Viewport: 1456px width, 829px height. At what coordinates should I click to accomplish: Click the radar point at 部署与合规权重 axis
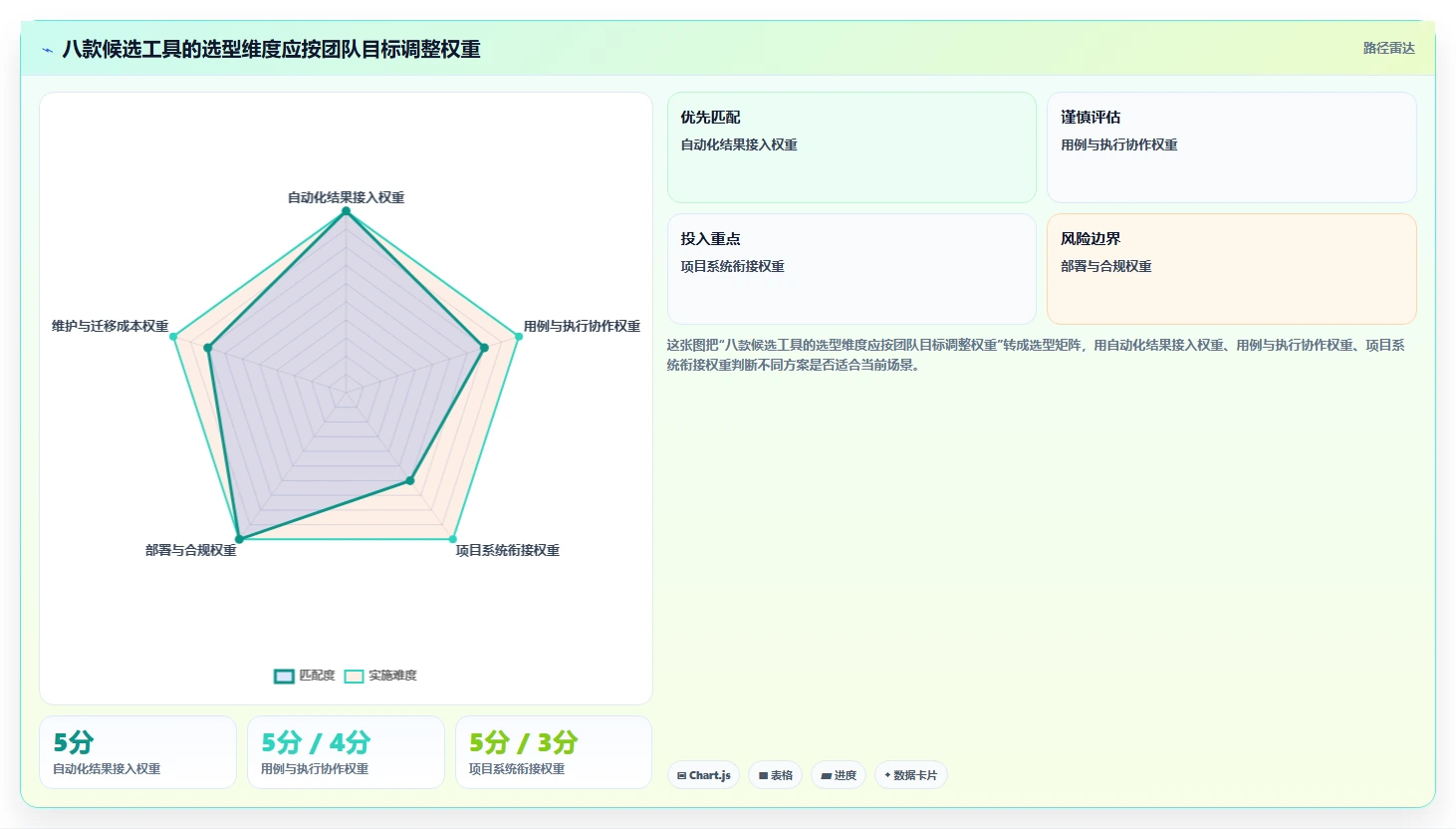point(239,539)
